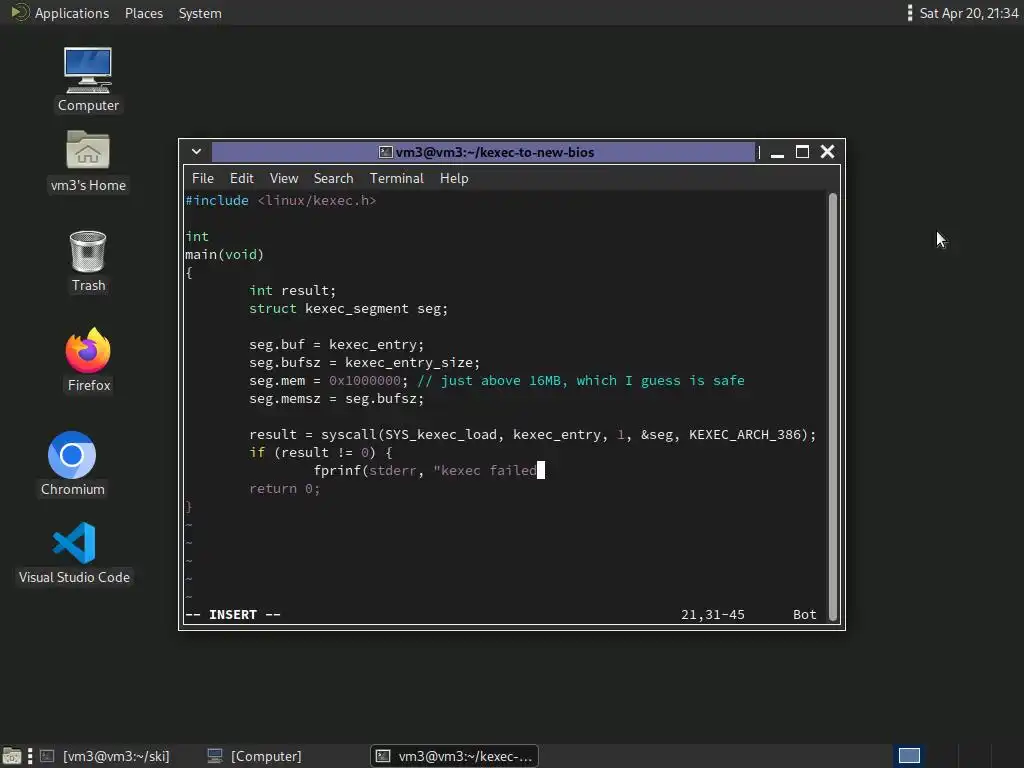Maximize the terminal window
Screen dimensions: 1024x768
[802, 152]
